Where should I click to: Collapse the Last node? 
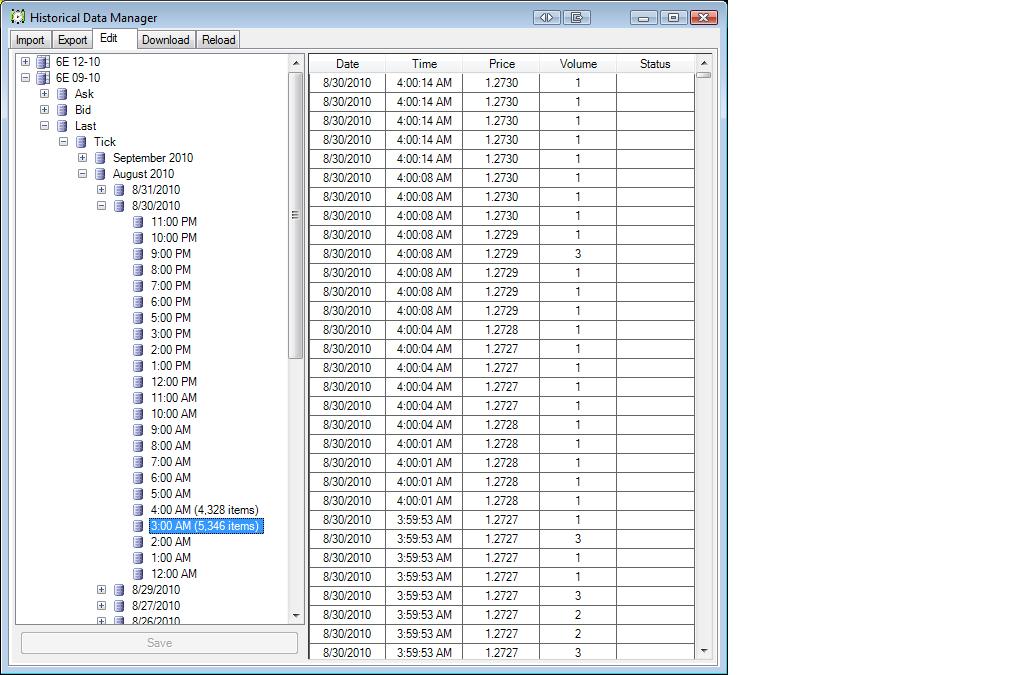tap(44, 126)
